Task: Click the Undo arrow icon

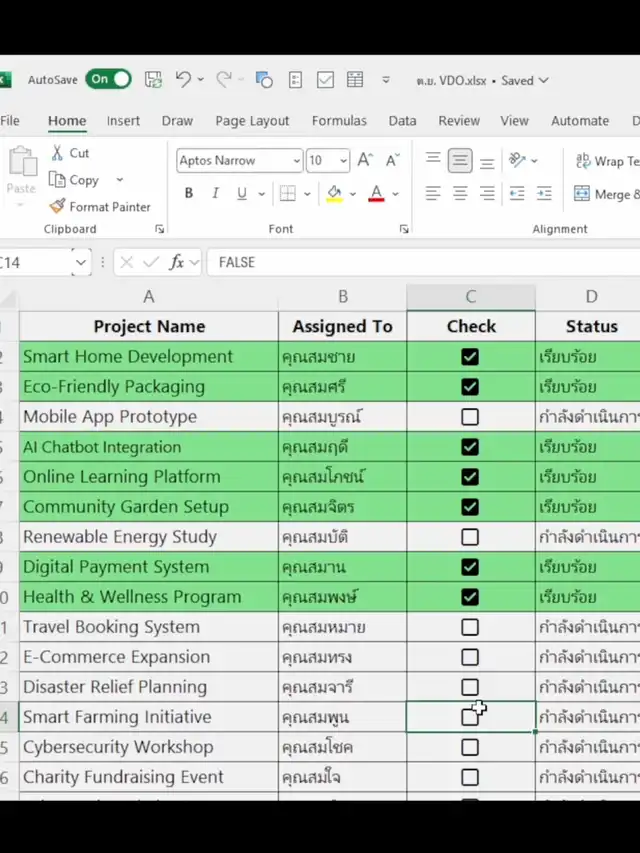Action: [x=183, y=80]
